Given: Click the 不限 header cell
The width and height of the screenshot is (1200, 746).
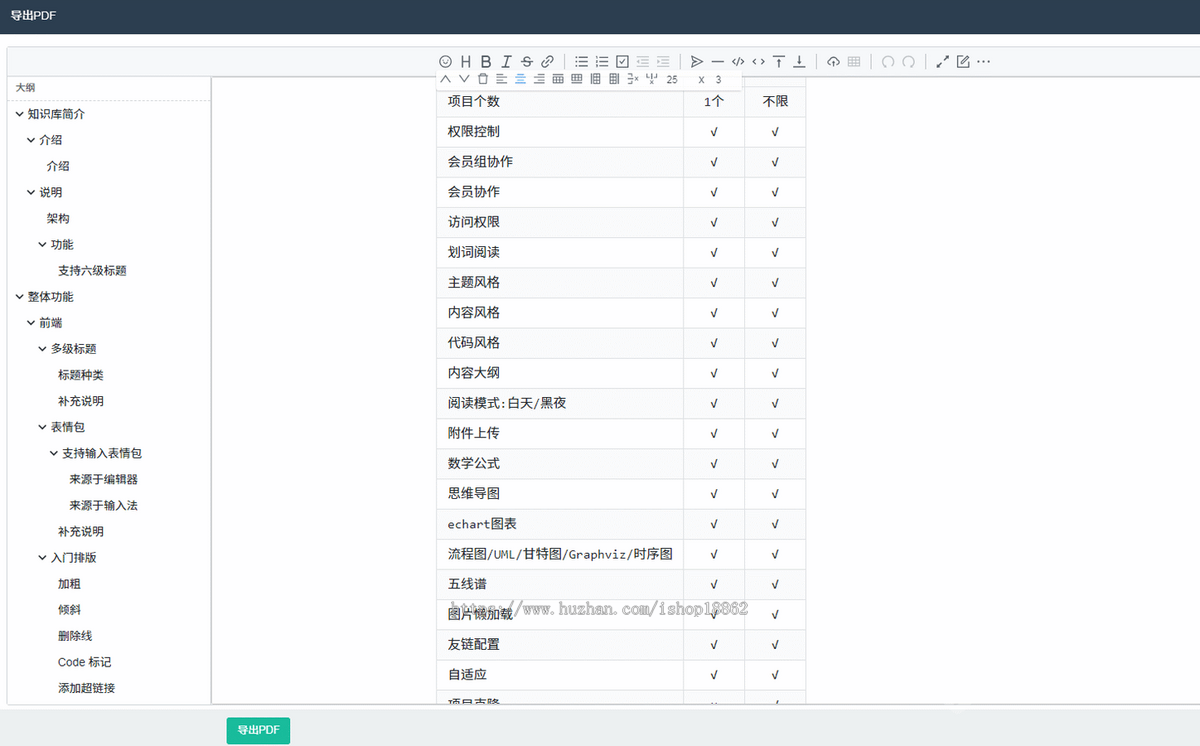Looking at the screenshot, I should tap(775, 102).
